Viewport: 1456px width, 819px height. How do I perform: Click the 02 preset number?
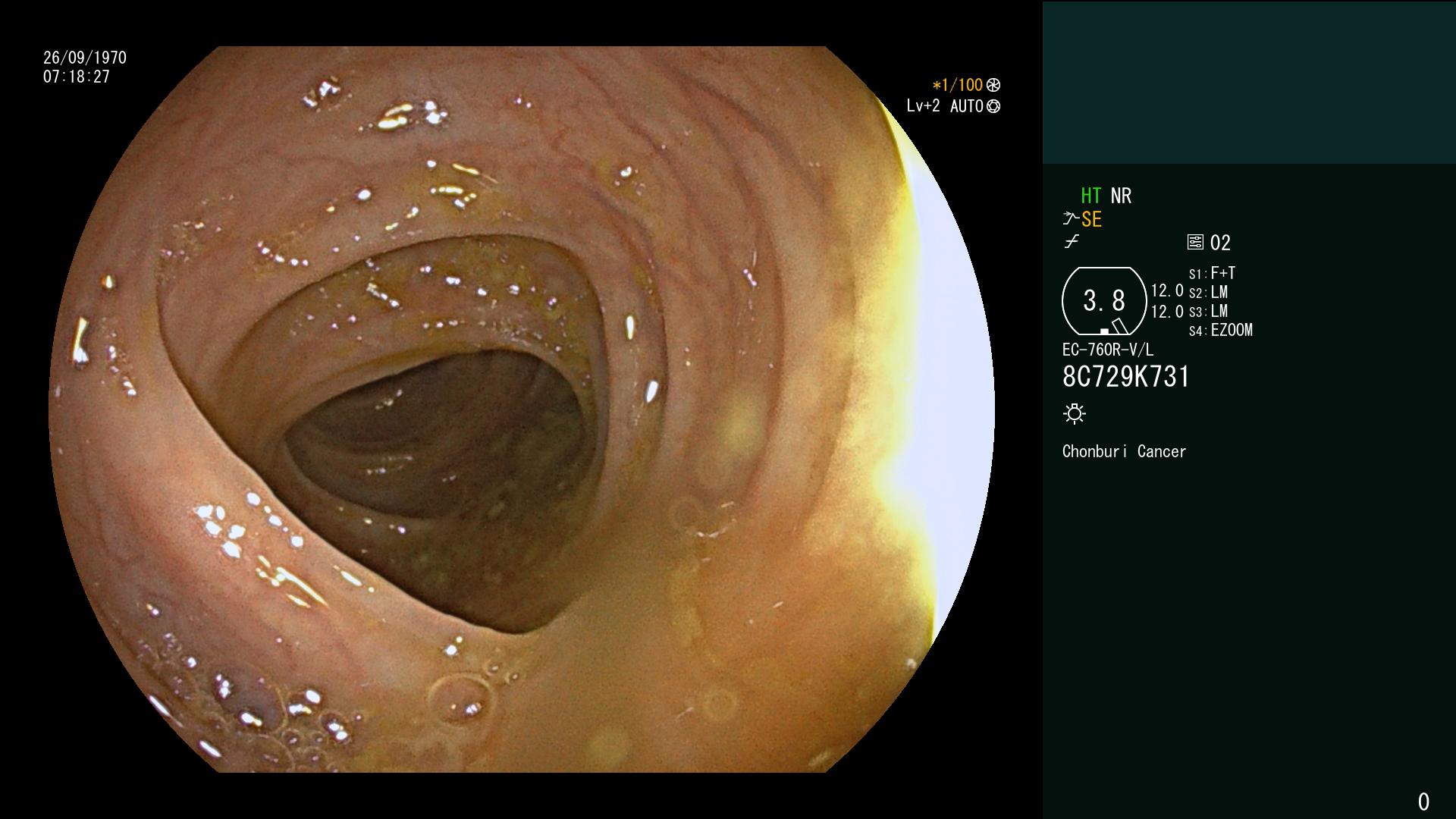pyautogui.click(x=1220, y=243)
